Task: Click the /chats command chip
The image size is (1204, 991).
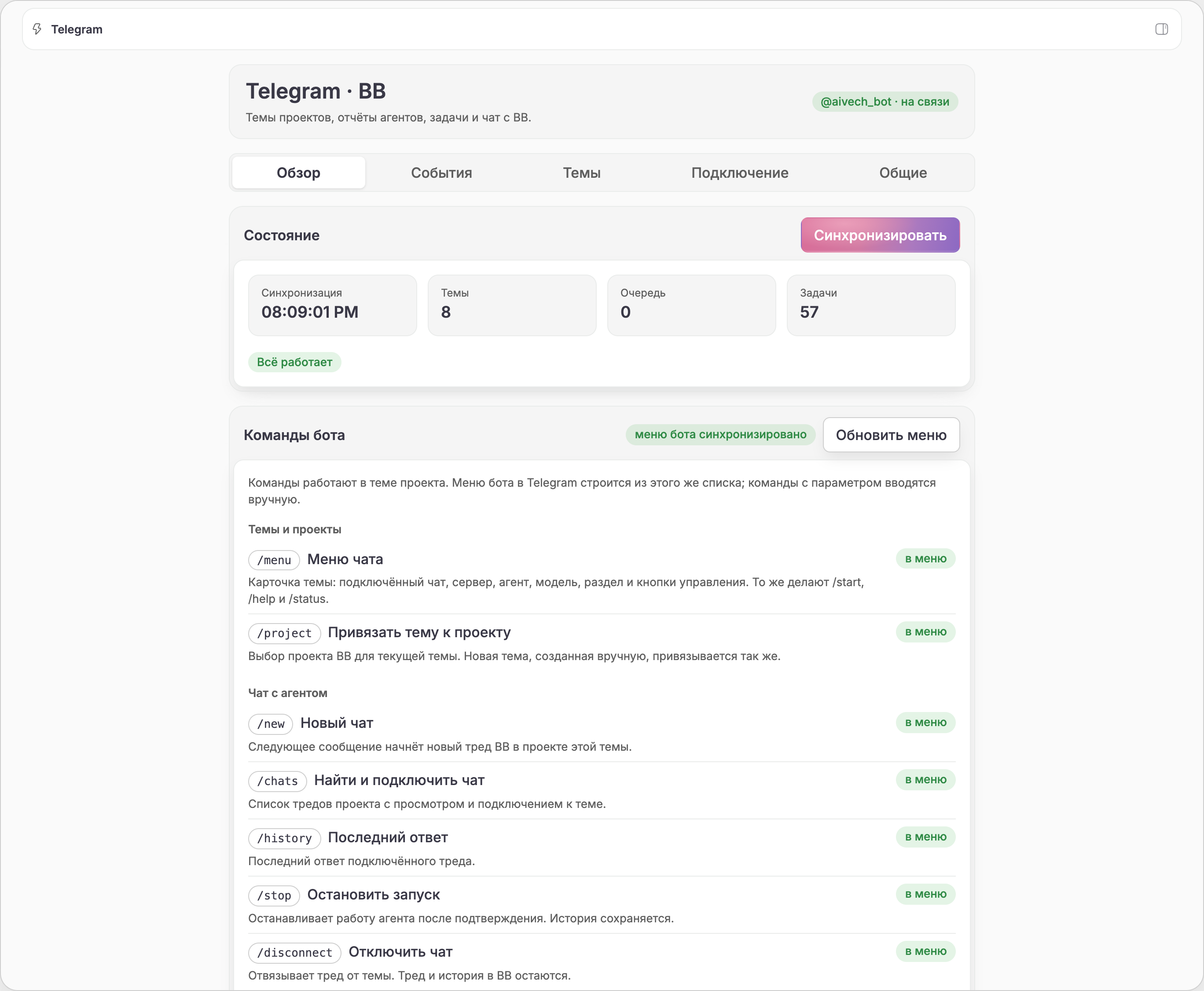Action: [x=277, y=781]
